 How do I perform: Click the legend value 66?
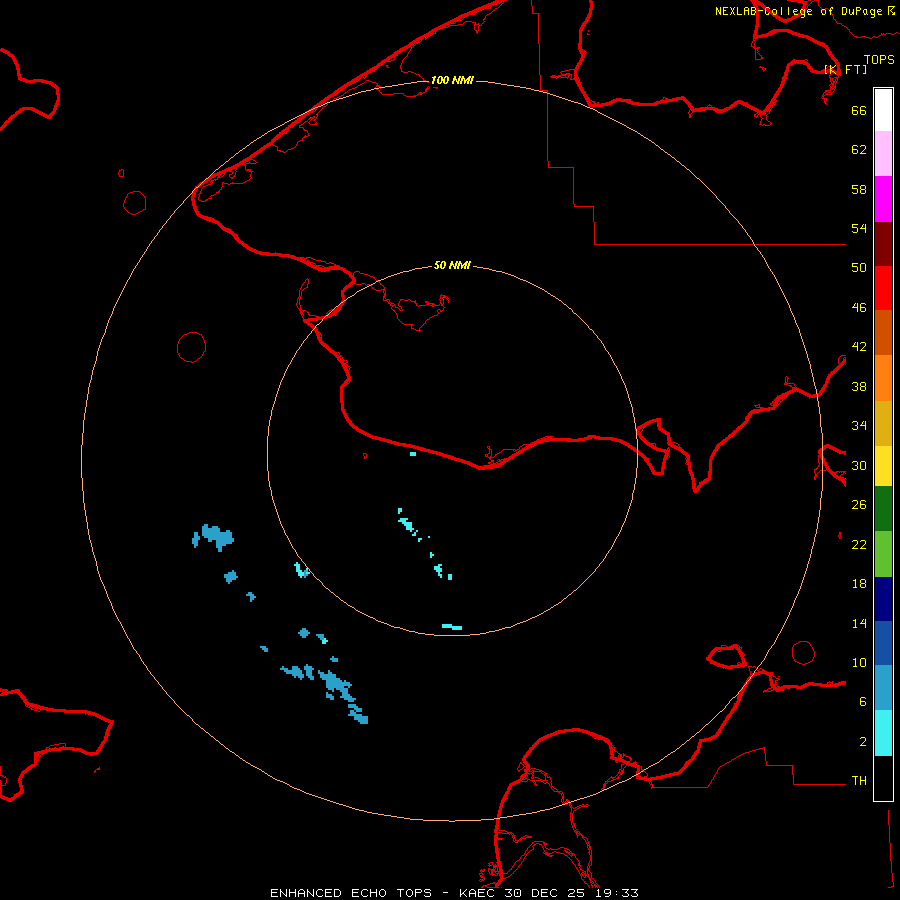[x=859, y=110]
